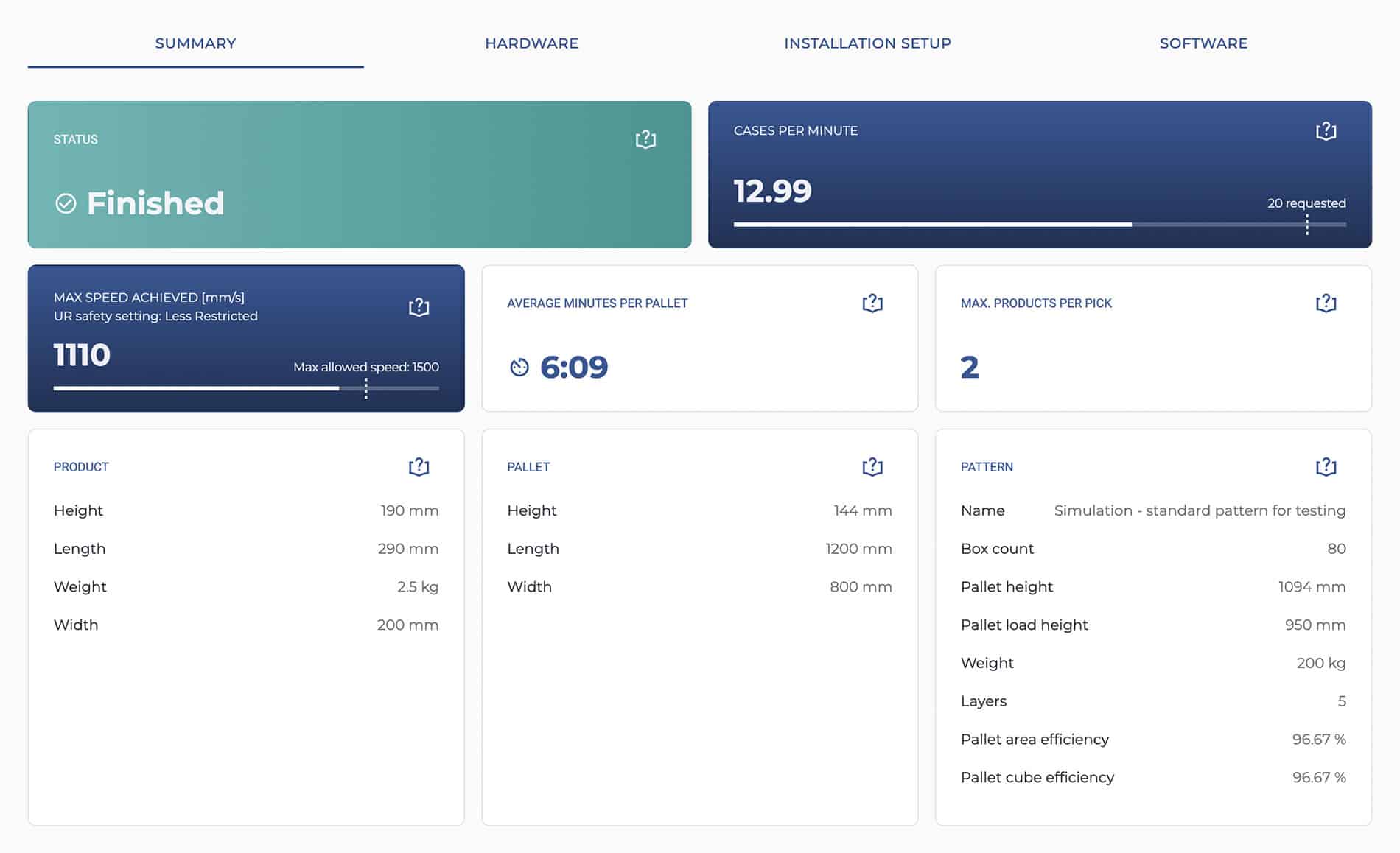The height and width of the screenshot is (853, 1400).
Task: Click the cases per minute progress bar
Action: point(1040,224)
